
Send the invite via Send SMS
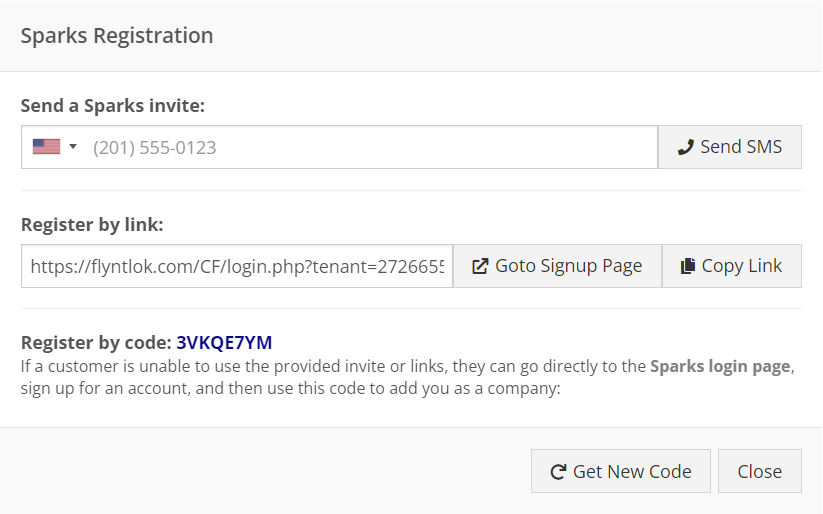(x=730, y=147)
